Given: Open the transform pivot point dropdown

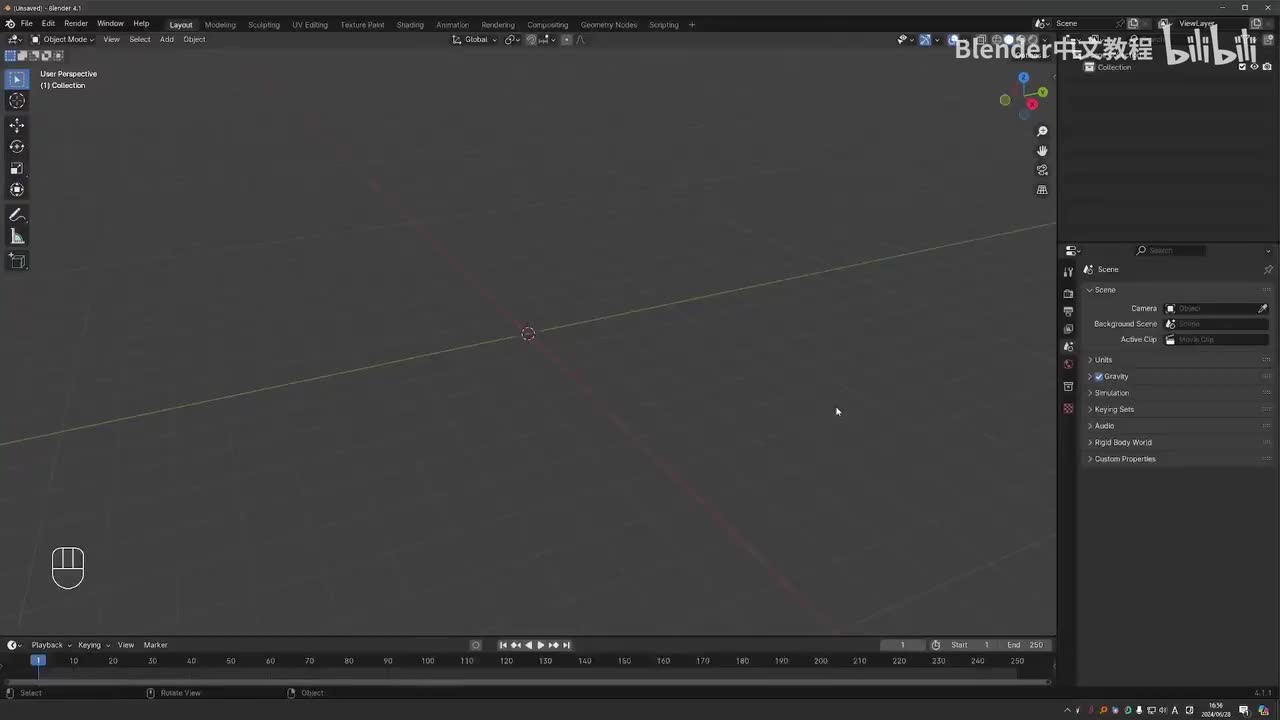Looking at the screenshot, I should click(x=513, y=40).
